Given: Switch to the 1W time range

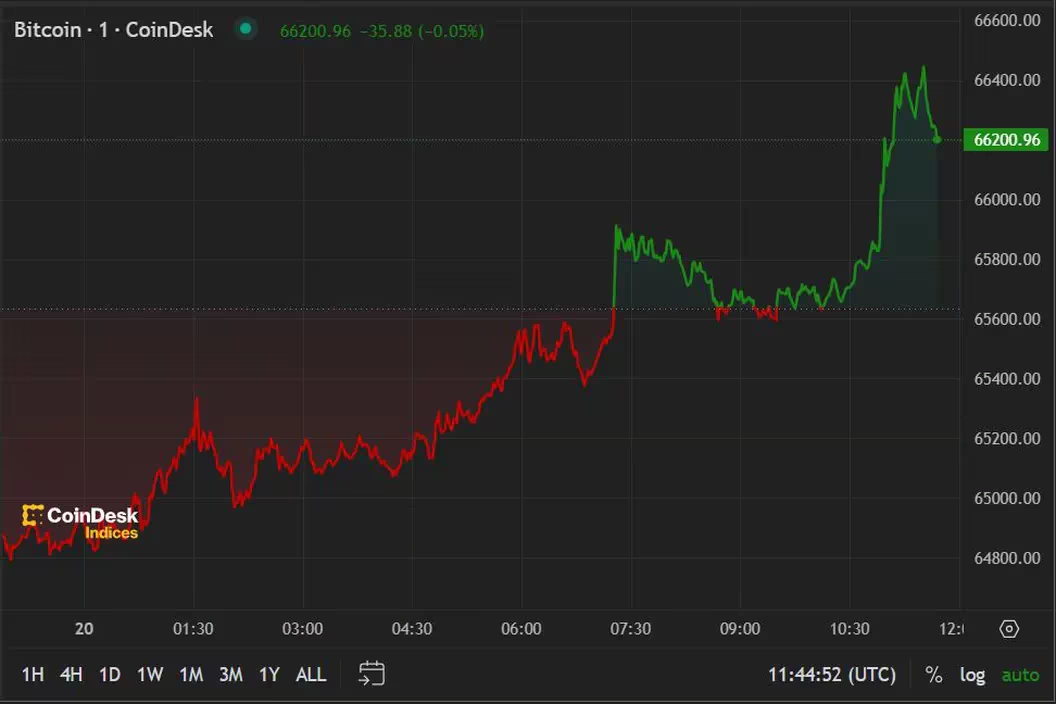Looking at the screenshot, I should point(150,675).
